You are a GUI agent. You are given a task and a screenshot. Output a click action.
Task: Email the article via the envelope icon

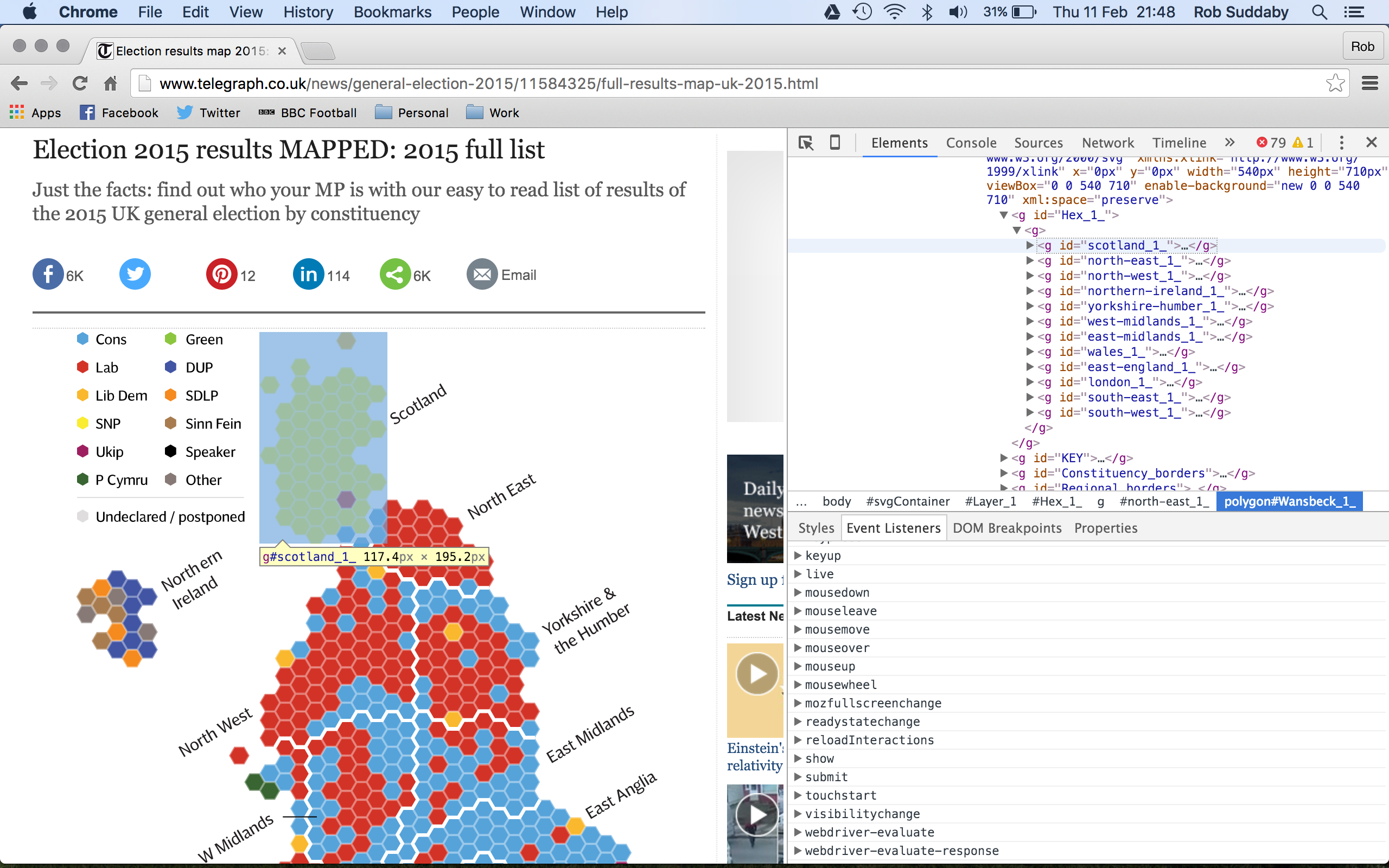482,275
